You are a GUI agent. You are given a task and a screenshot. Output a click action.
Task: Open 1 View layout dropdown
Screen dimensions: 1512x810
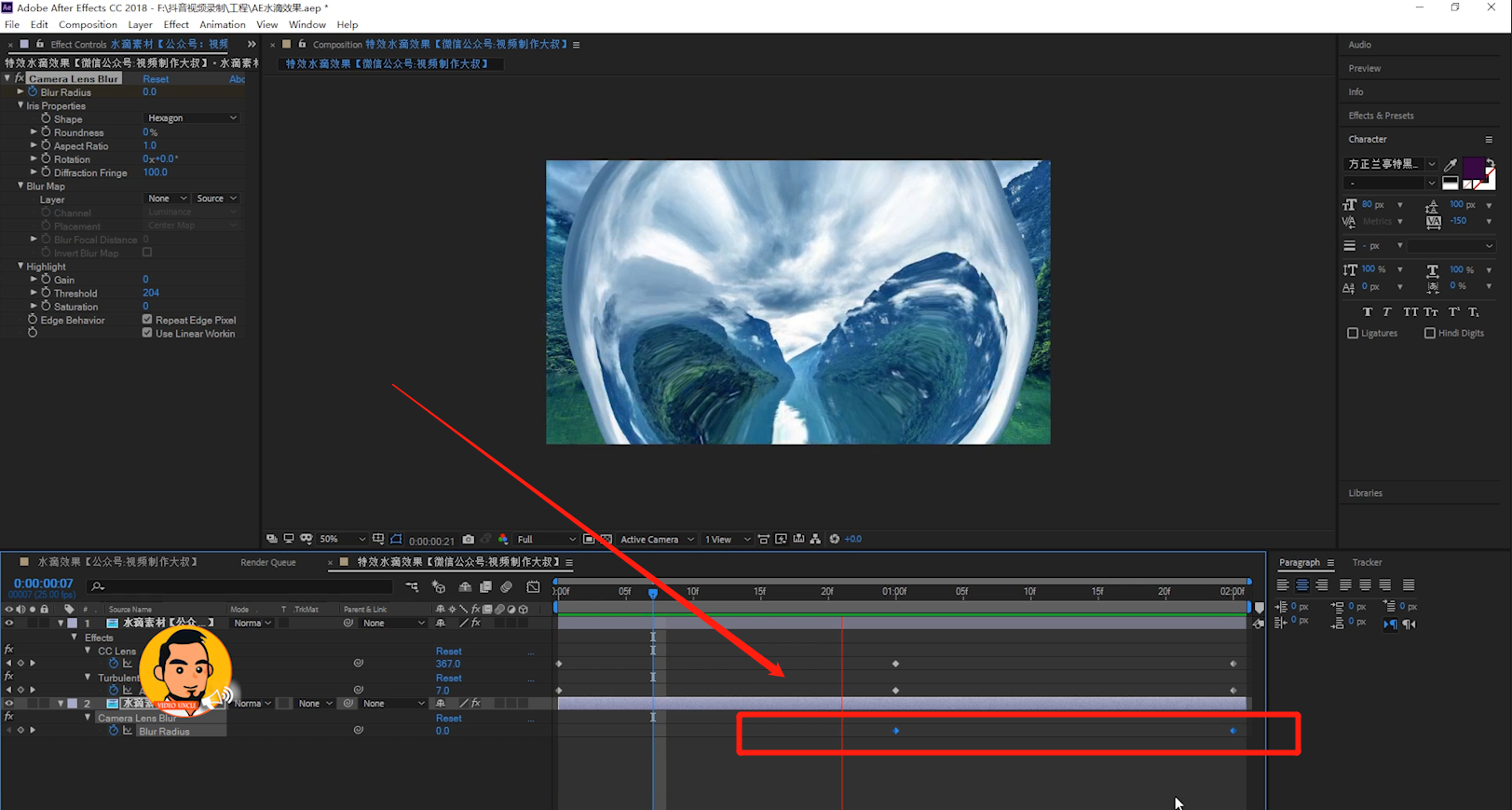728,539
